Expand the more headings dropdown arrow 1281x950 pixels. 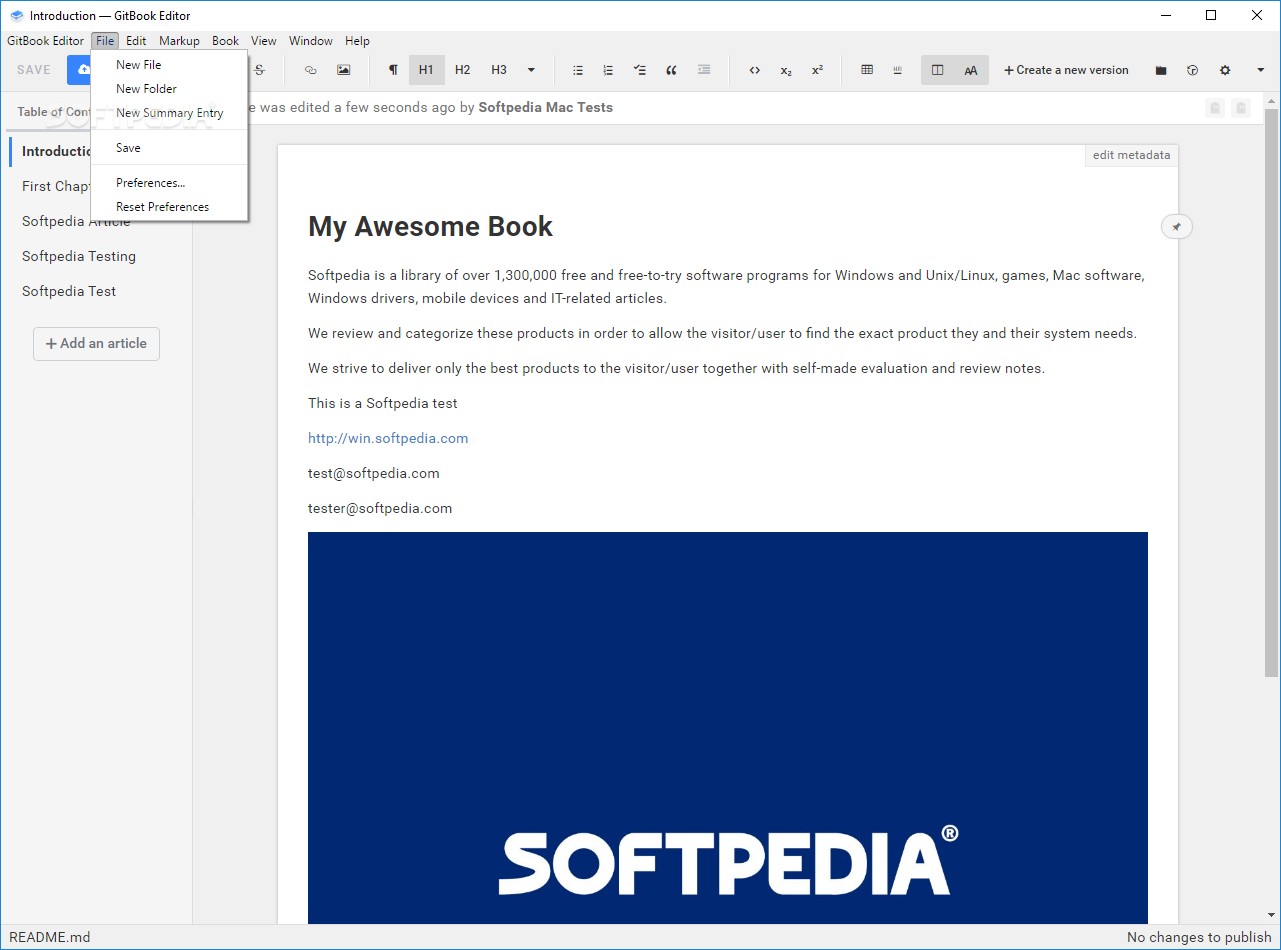point(531,70)
